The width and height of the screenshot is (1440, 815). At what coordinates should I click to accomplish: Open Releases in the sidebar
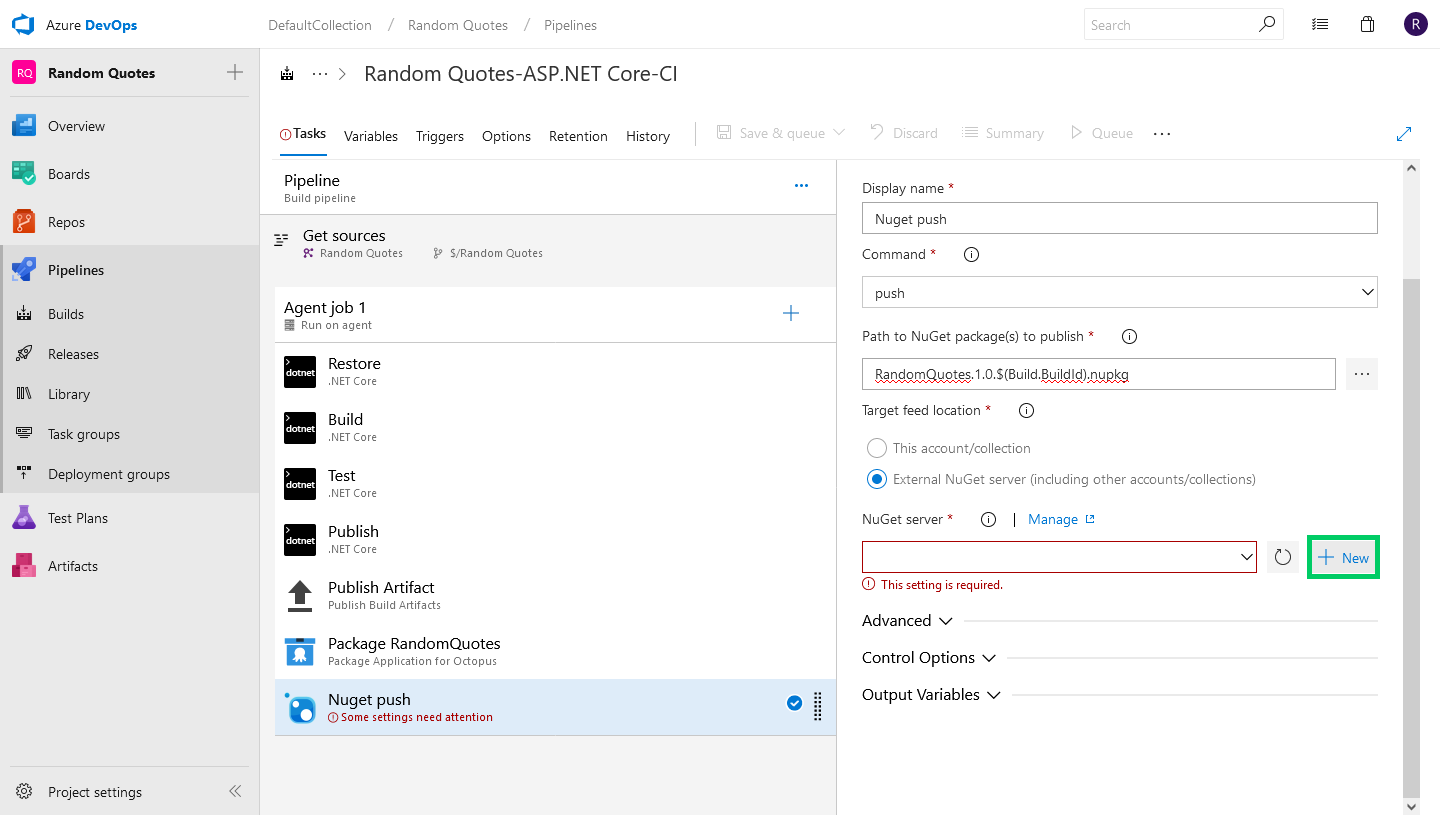[x=73, y=354]
